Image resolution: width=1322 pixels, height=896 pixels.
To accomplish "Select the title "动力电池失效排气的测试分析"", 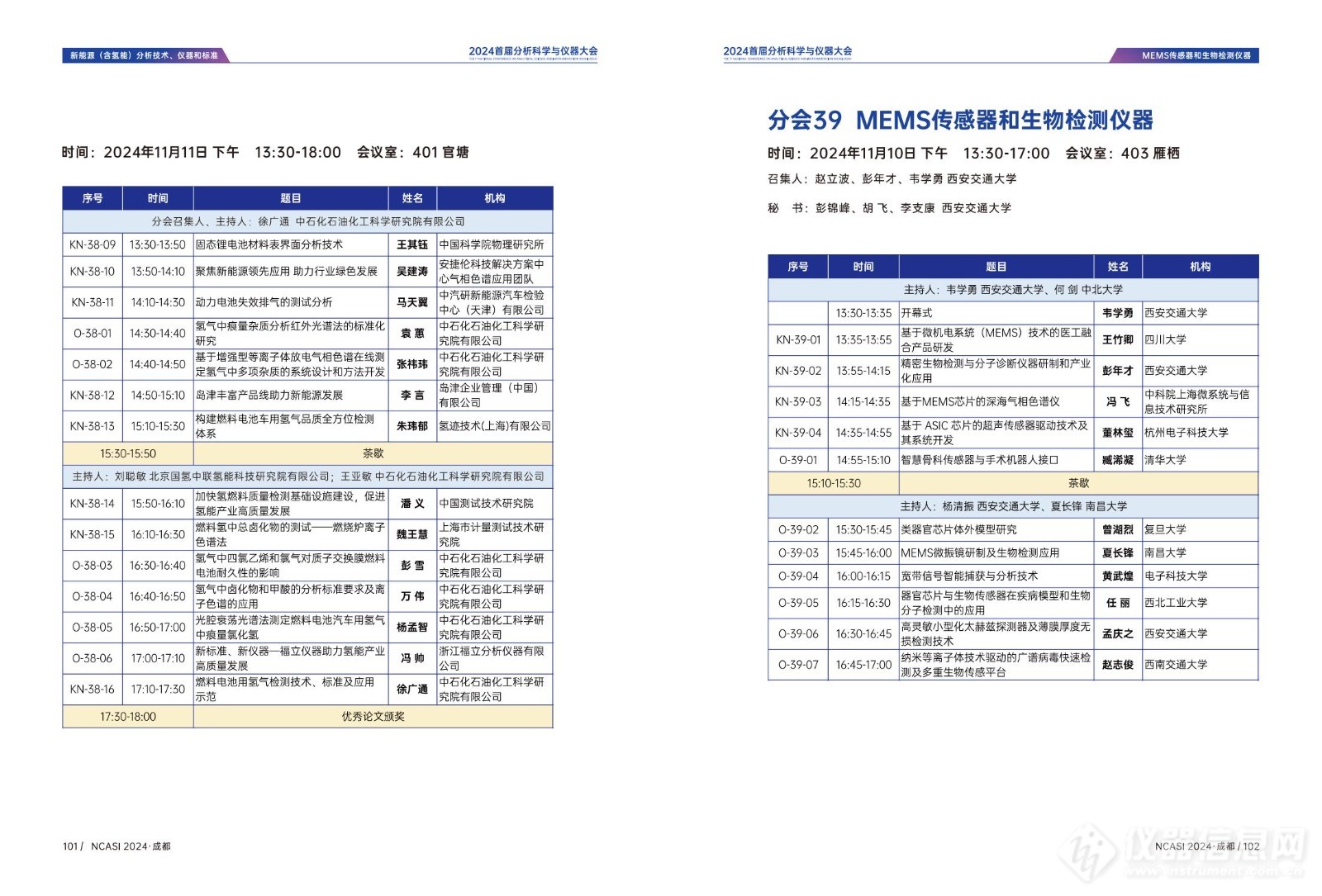I will (x=264, y=302).
